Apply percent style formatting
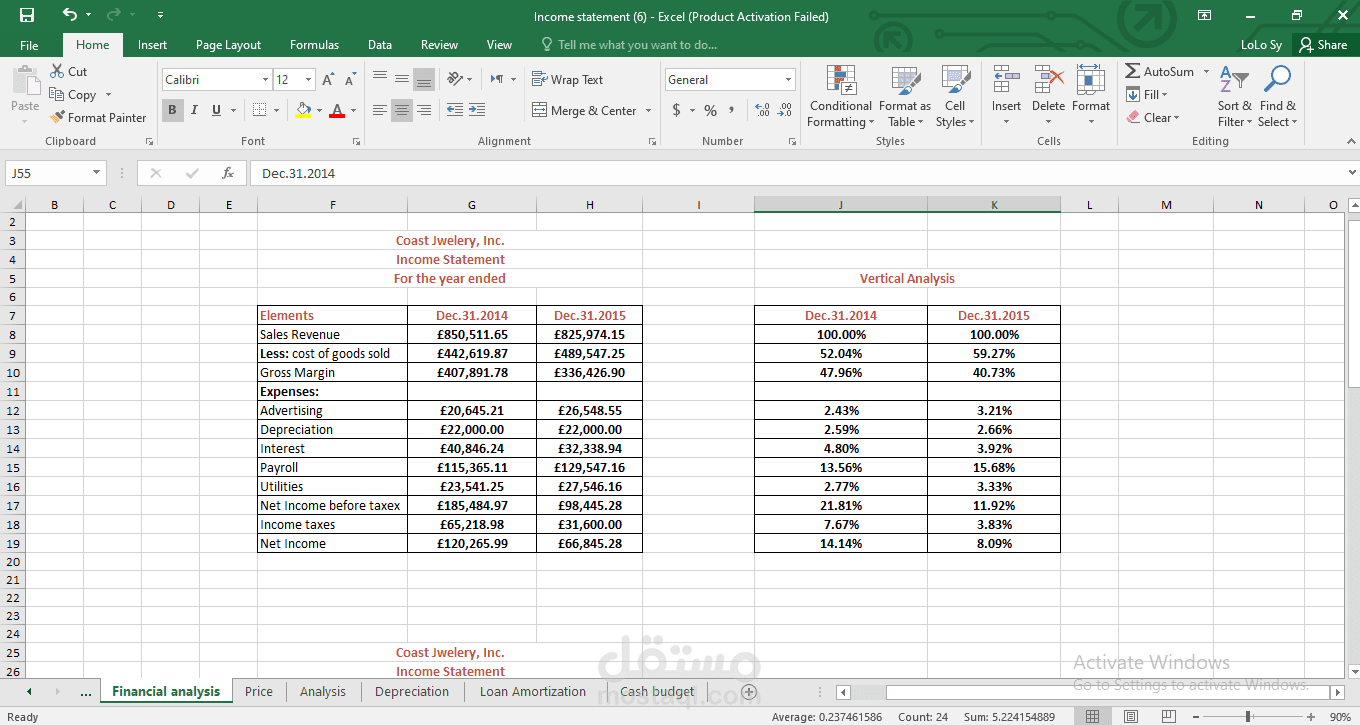Image resolution: width=1360 pixels, height=725 pixels. [x=710, y=110]
